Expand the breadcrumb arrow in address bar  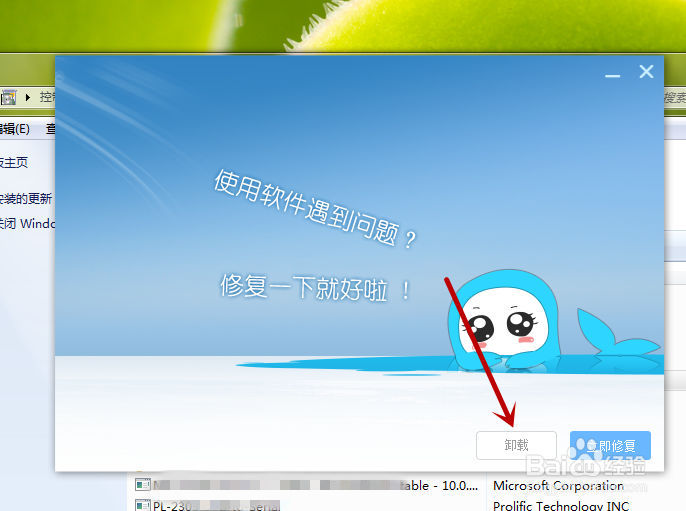click(x=28, y=97)
